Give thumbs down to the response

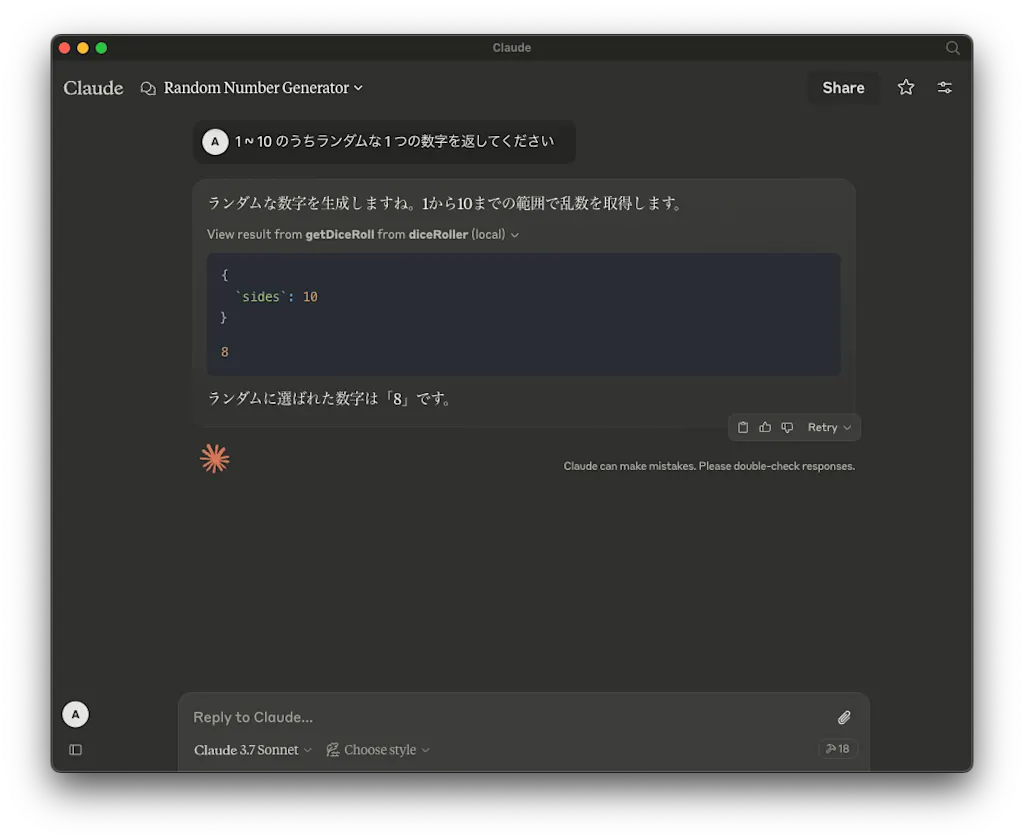coord(787,427)
